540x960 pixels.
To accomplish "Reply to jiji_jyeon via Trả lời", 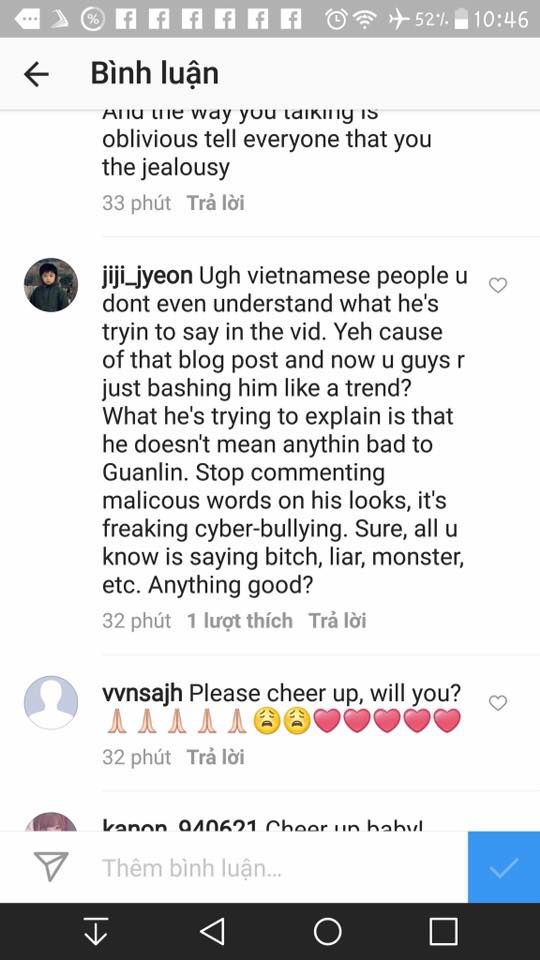I will click(x=337, y=621).
